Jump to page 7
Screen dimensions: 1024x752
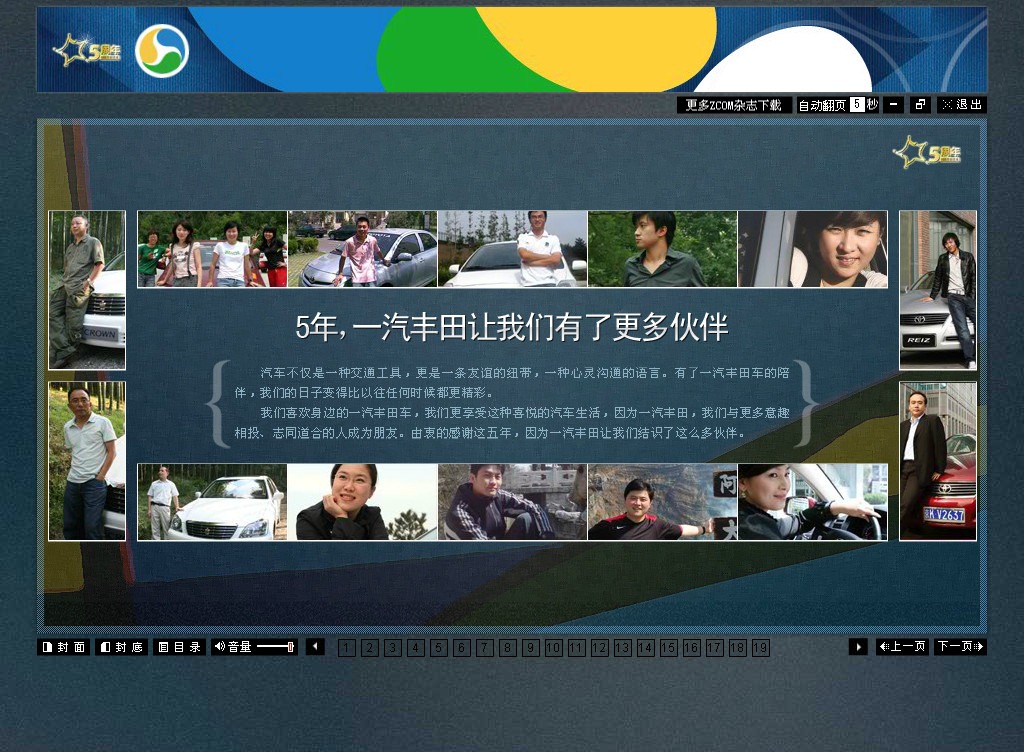pos(485,648)
